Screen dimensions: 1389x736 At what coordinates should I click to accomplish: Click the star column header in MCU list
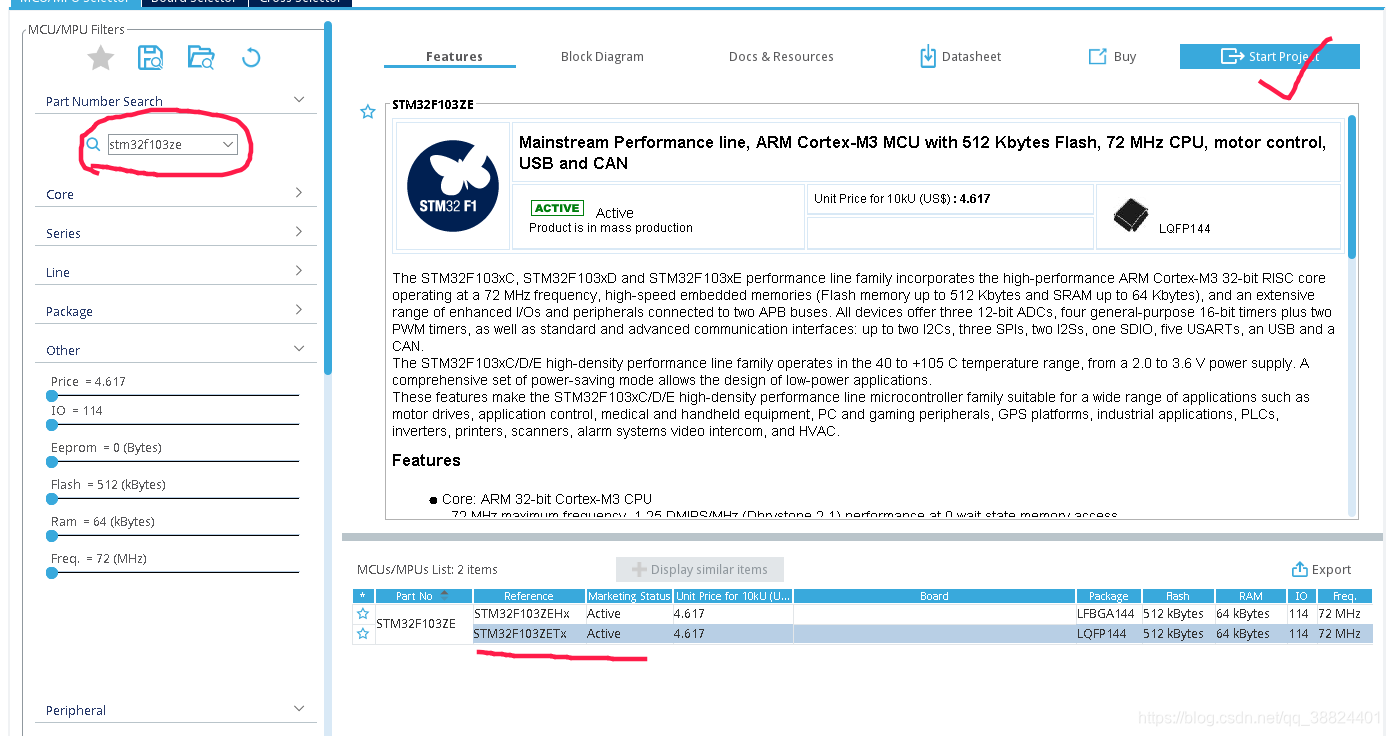click(x=363, y=596)
